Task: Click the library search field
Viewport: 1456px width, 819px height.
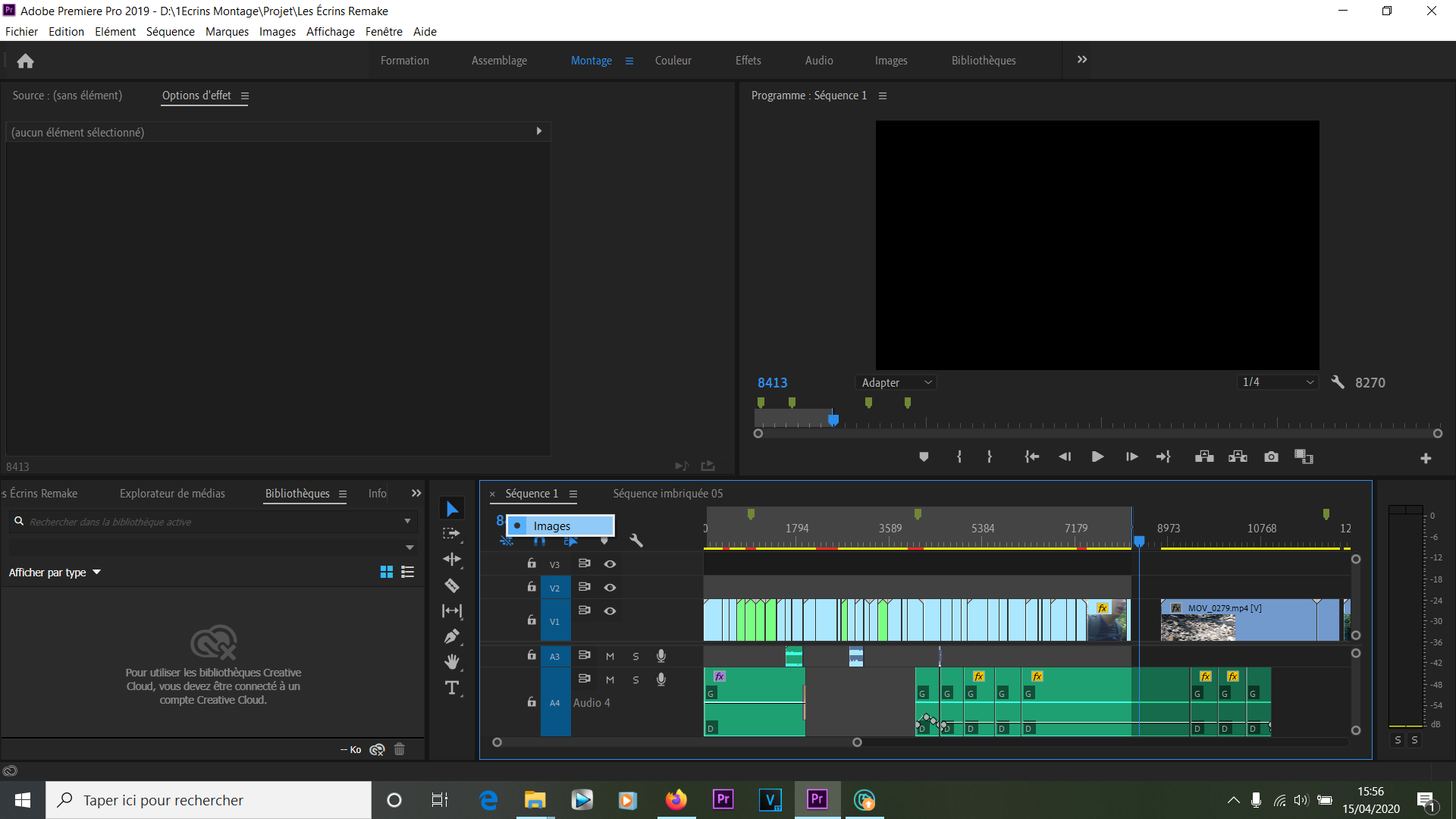Action: [x=212, y=522]
